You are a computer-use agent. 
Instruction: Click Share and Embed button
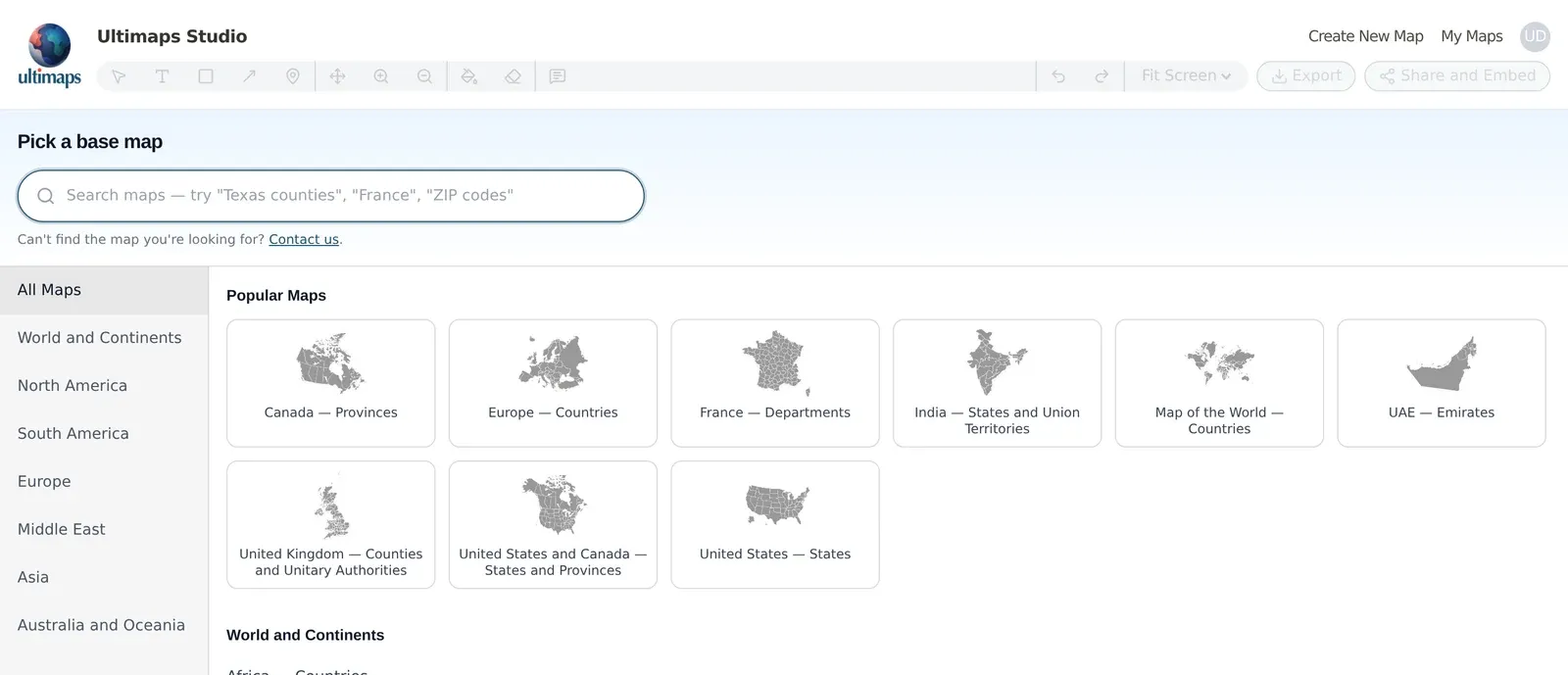[x=1457, y=76]
